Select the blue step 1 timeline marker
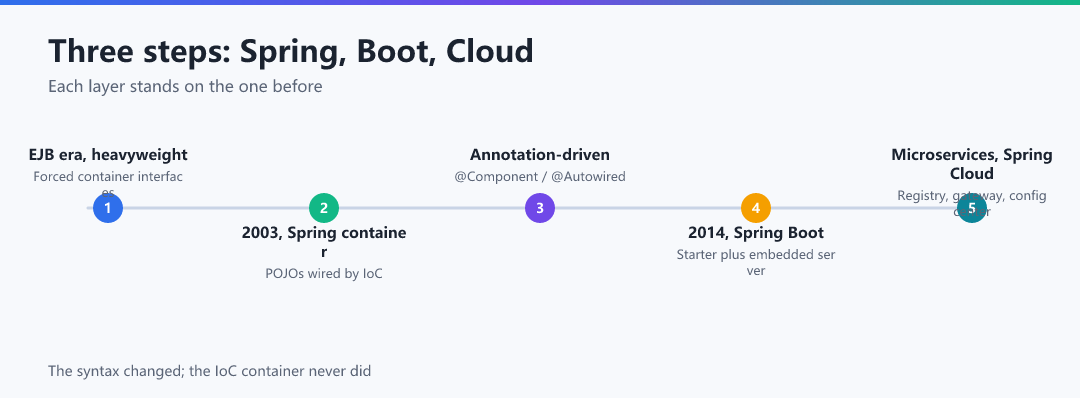Screen dimensions: 1080x398 tap(107, 208)
